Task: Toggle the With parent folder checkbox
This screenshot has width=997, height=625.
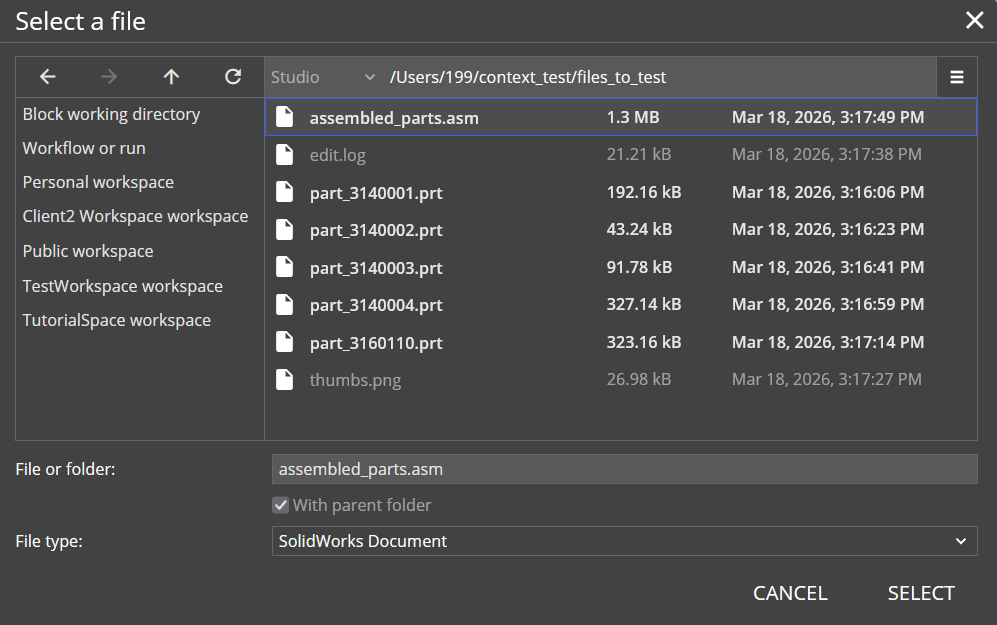Action: (x=281, y=505)
